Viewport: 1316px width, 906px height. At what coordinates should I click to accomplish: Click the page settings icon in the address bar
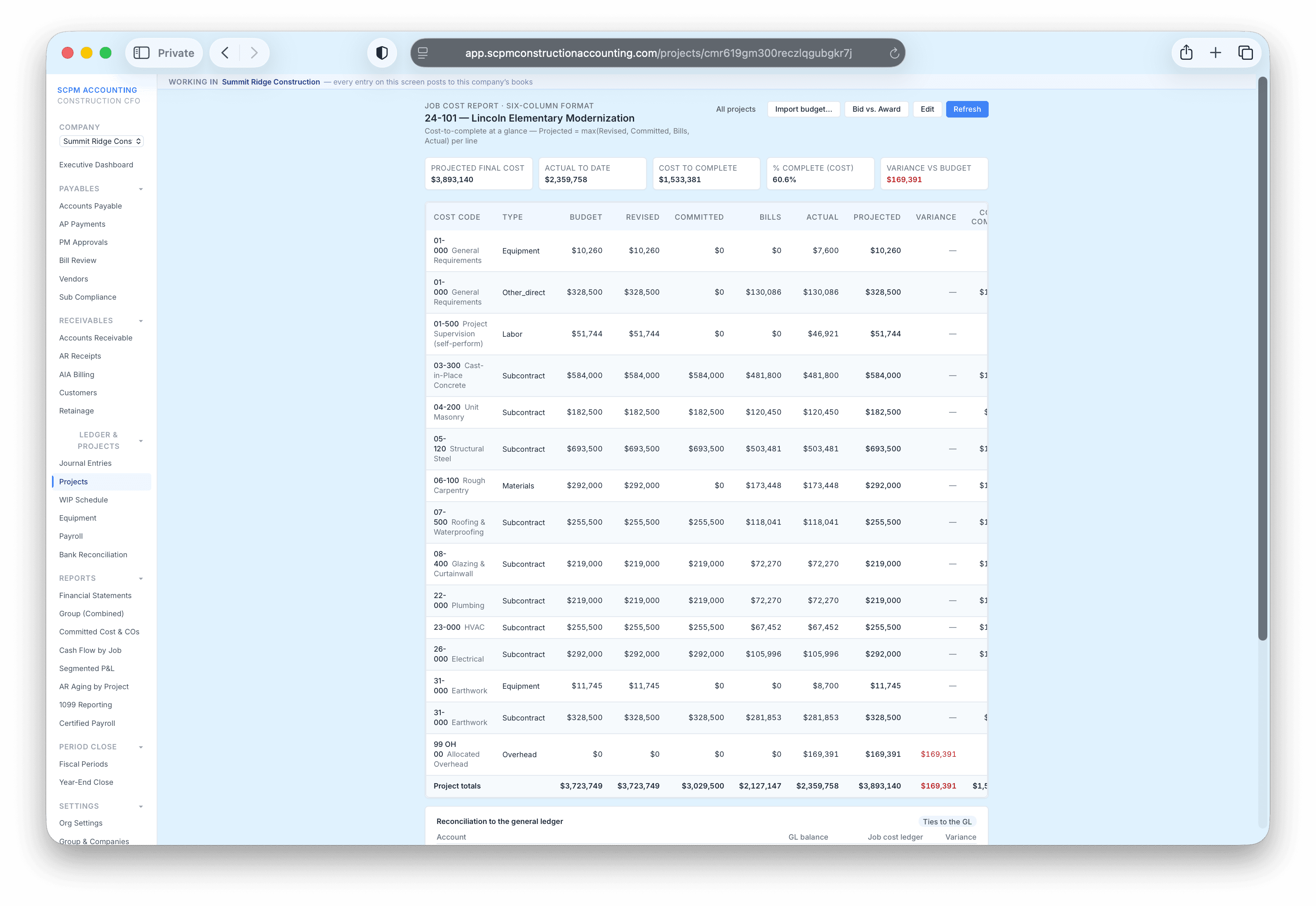pyautogui.click(x=423, y=53)
